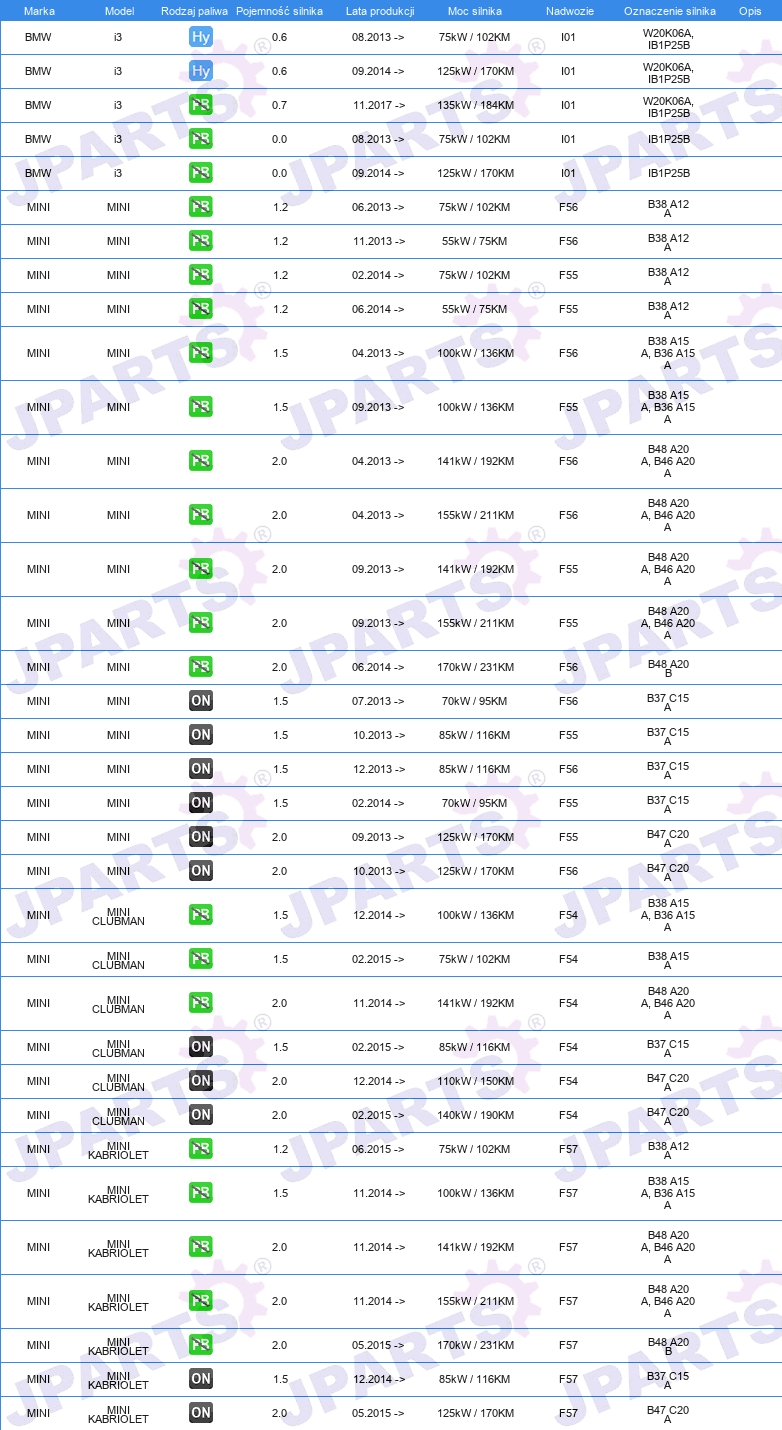Click the Hy hybrid icon for BMW i3 75kW/102KM
Screen dimensions: 782x1430
click(x=201, y=38)
